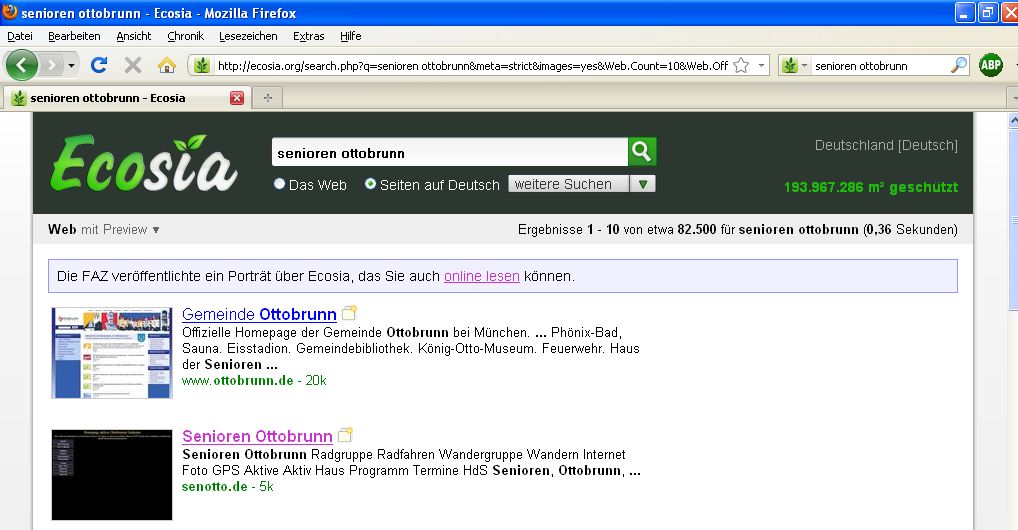Click preview icon next to Gemeinde Ottobrunn
Image resolution: width=1018 pixels, height=530 pixels.
click(347, 313)
